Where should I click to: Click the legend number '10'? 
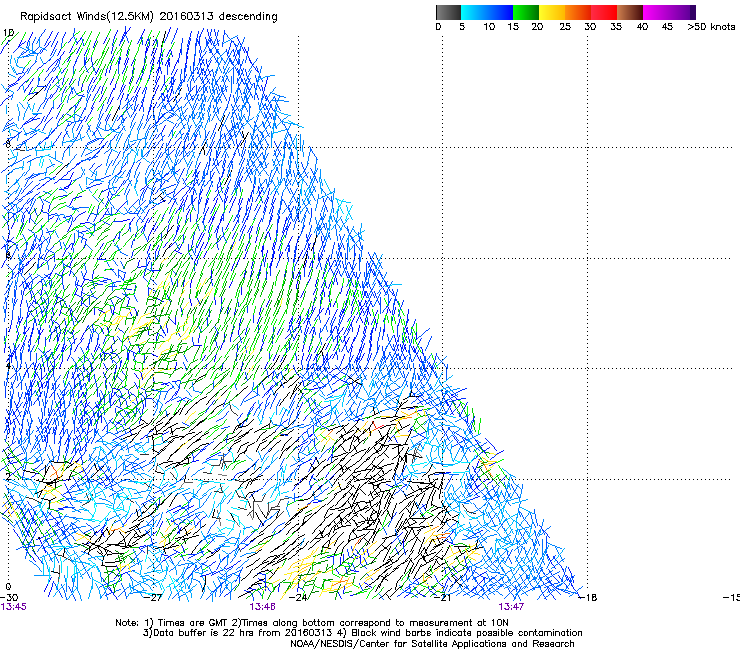[488, 27]
